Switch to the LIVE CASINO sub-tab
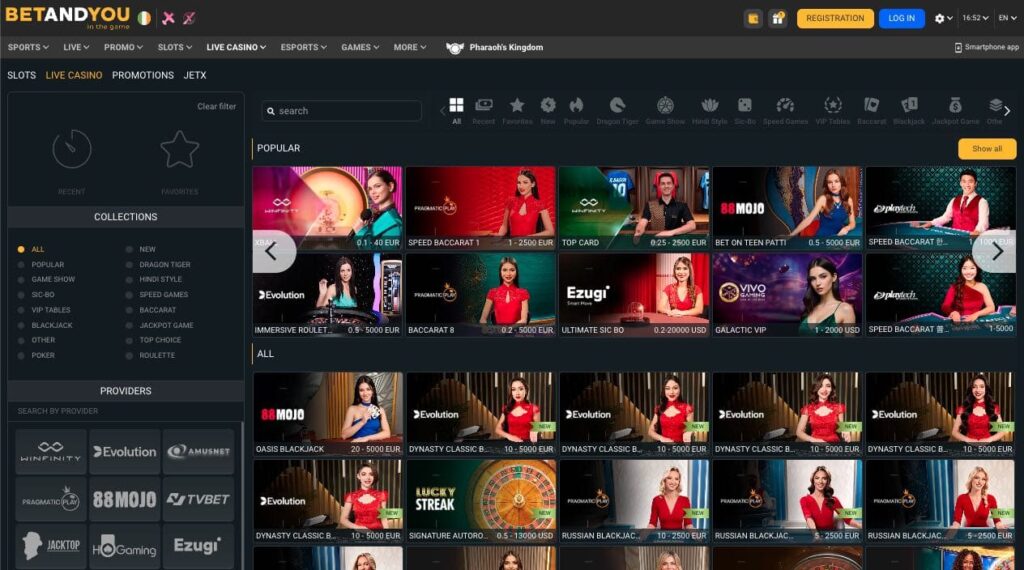The width and height of the screenshot is (1024, 570). tap(74, 75)
